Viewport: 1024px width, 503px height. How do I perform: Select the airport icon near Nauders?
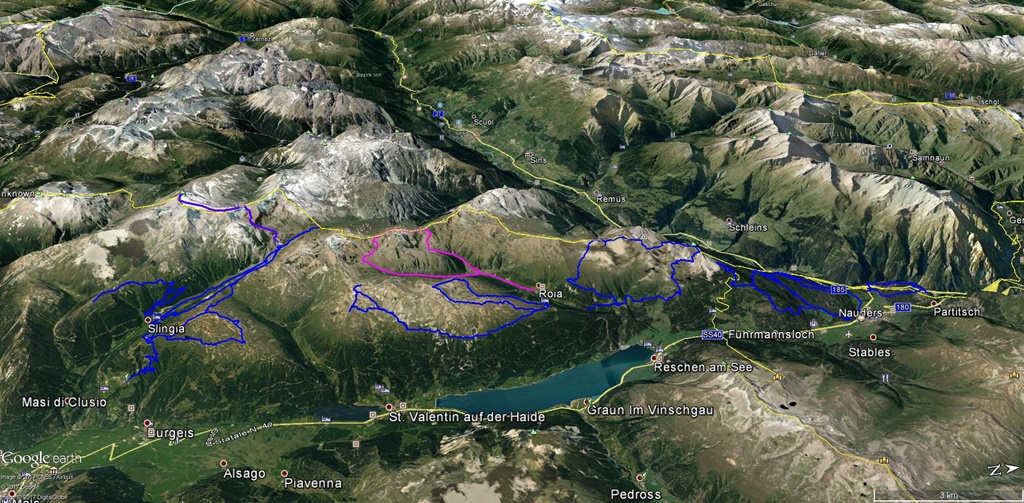click(848, 334)
